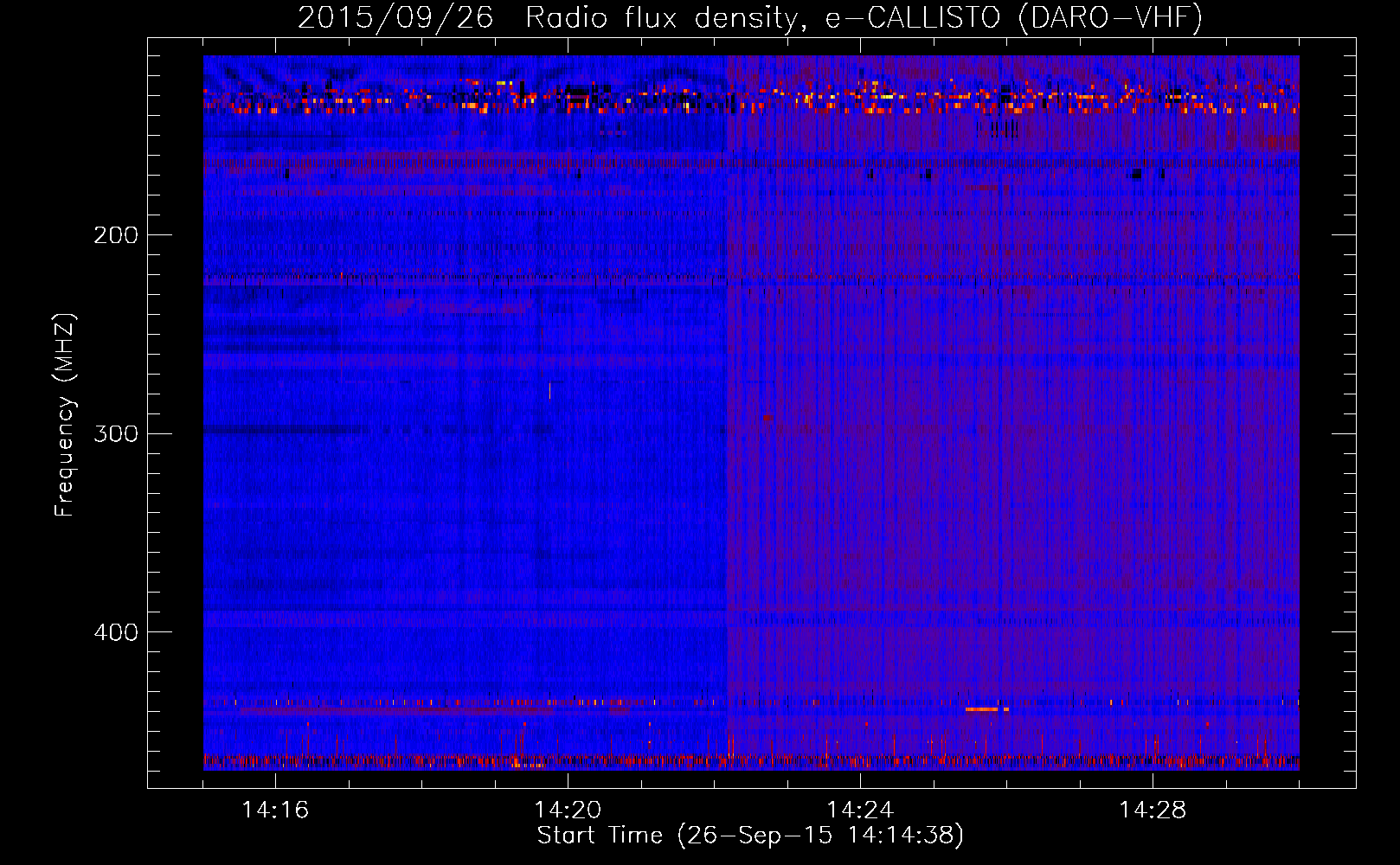Click the 14:24 time tick label
This screenshot has width=1400, height=865.
click(x=860, y=811)
